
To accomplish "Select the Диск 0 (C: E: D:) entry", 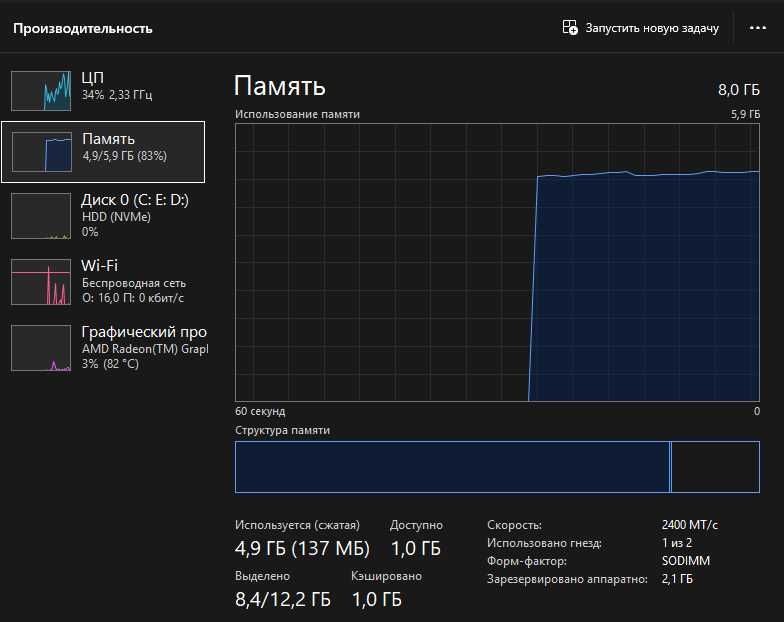I will pos(135,200).
